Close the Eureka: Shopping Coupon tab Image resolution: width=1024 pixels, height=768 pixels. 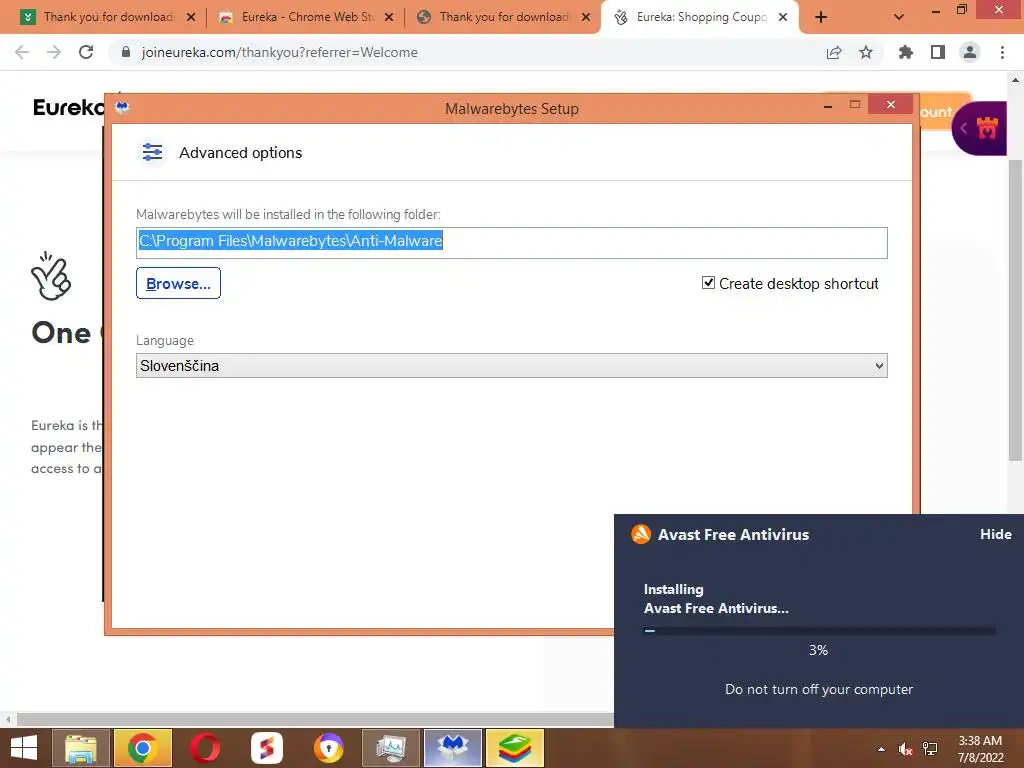click(782, 17)
